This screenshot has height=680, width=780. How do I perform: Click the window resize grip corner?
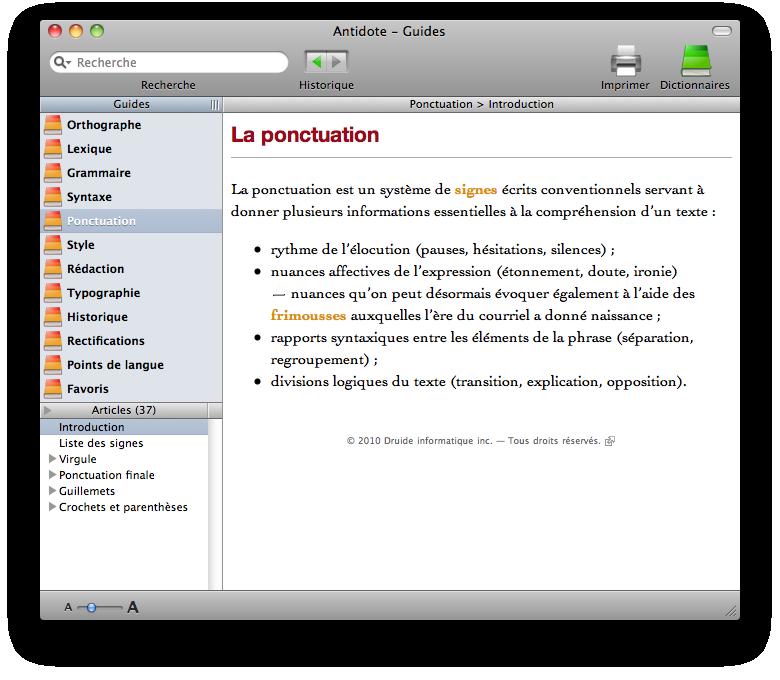pos(731,611)
